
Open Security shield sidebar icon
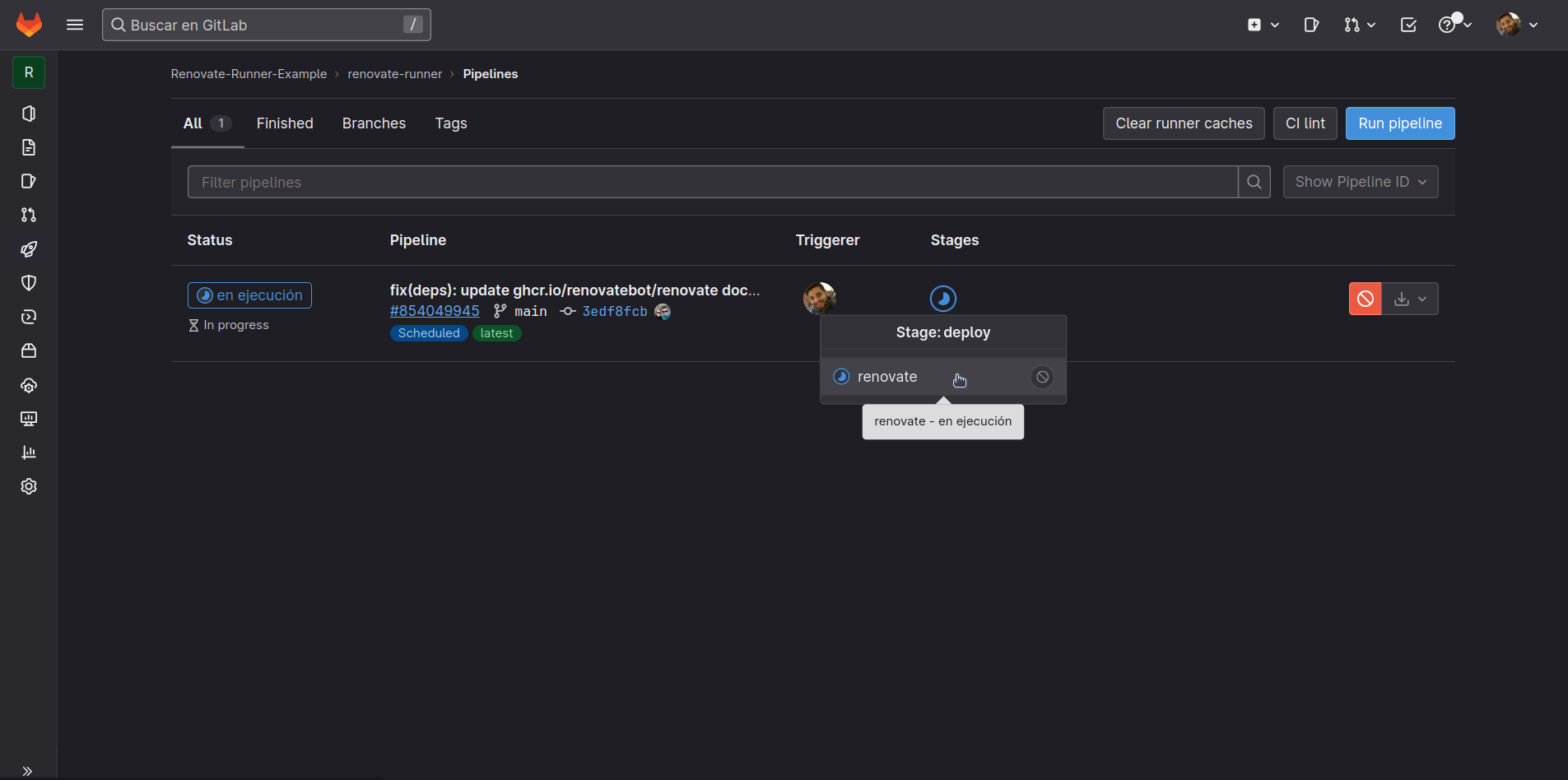pyautogui.click(x=29, y=283)
